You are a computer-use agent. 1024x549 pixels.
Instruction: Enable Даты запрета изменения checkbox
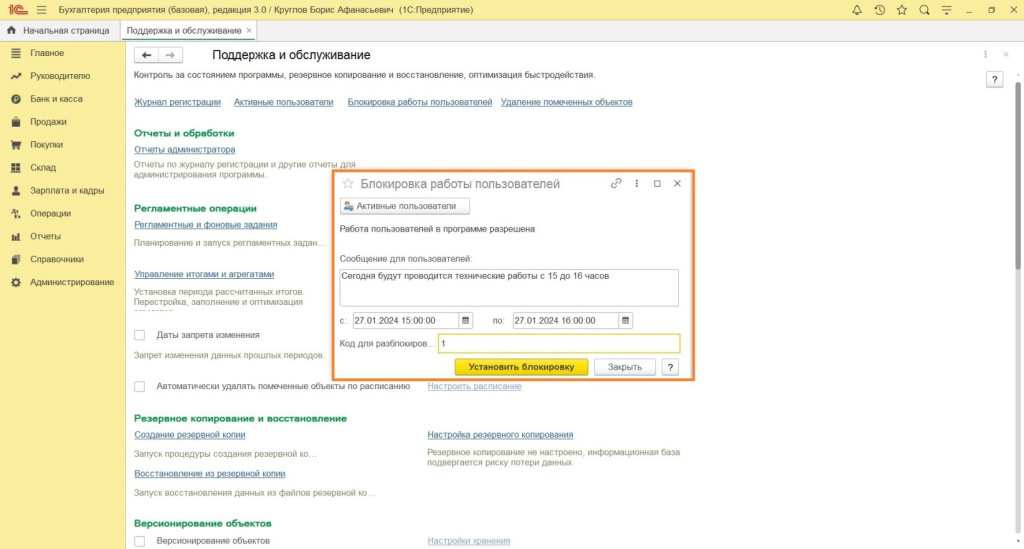(x=140, y=335)
